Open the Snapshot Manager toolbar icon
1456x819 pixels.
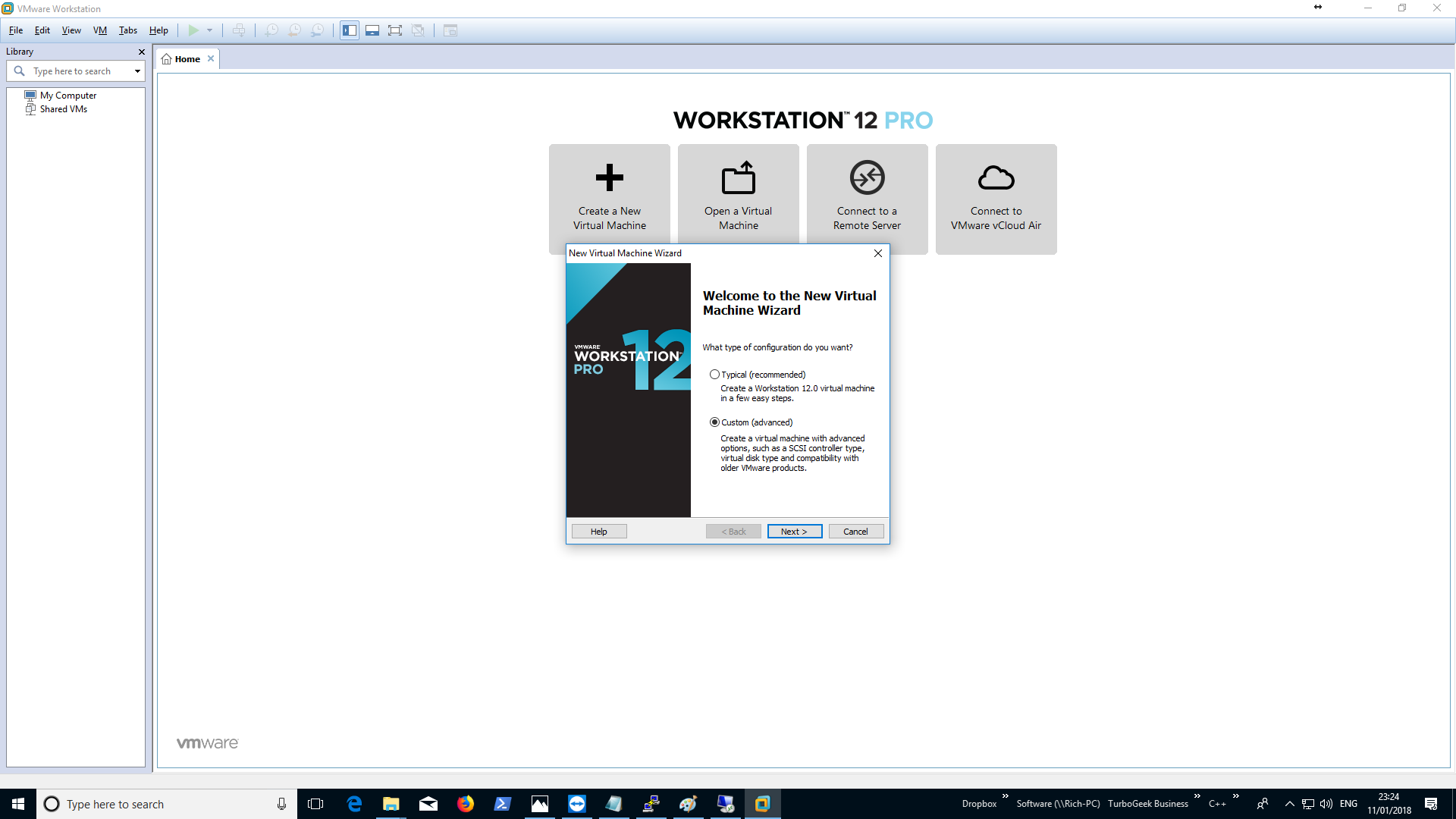click(x=317, y=30)
